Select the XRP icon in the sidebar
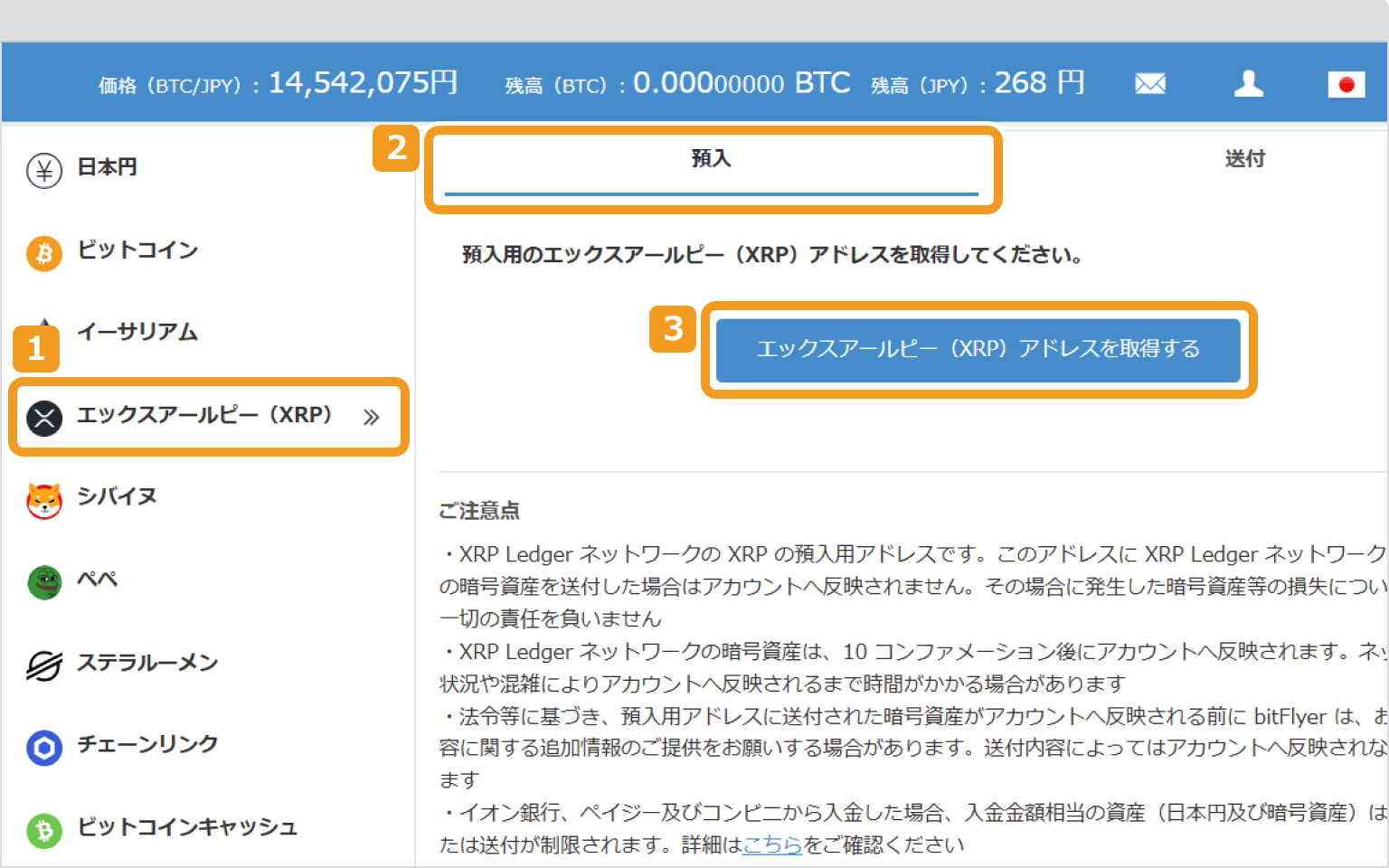The image size is (1389, 868). [43, 416]
